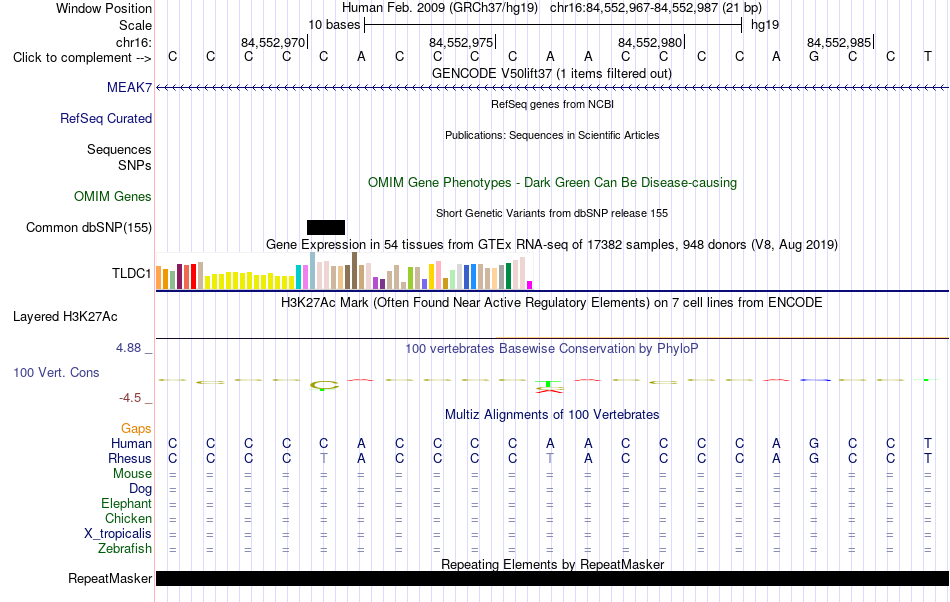Image resolution: width=950 pixels, height=602 pixels.
Task: Click the chr16: ruler label
Action: [x=134, y=42]
